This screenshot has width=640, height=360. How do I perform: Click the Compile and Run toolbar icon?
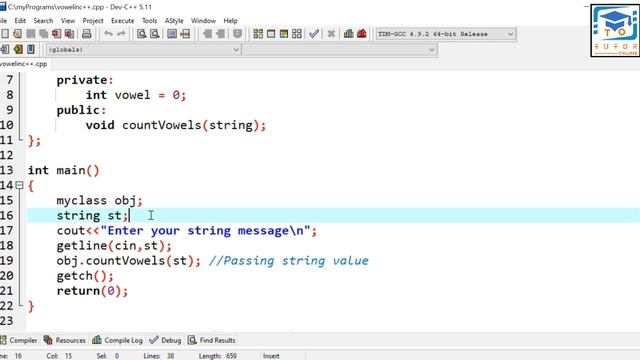pos(284,34)
